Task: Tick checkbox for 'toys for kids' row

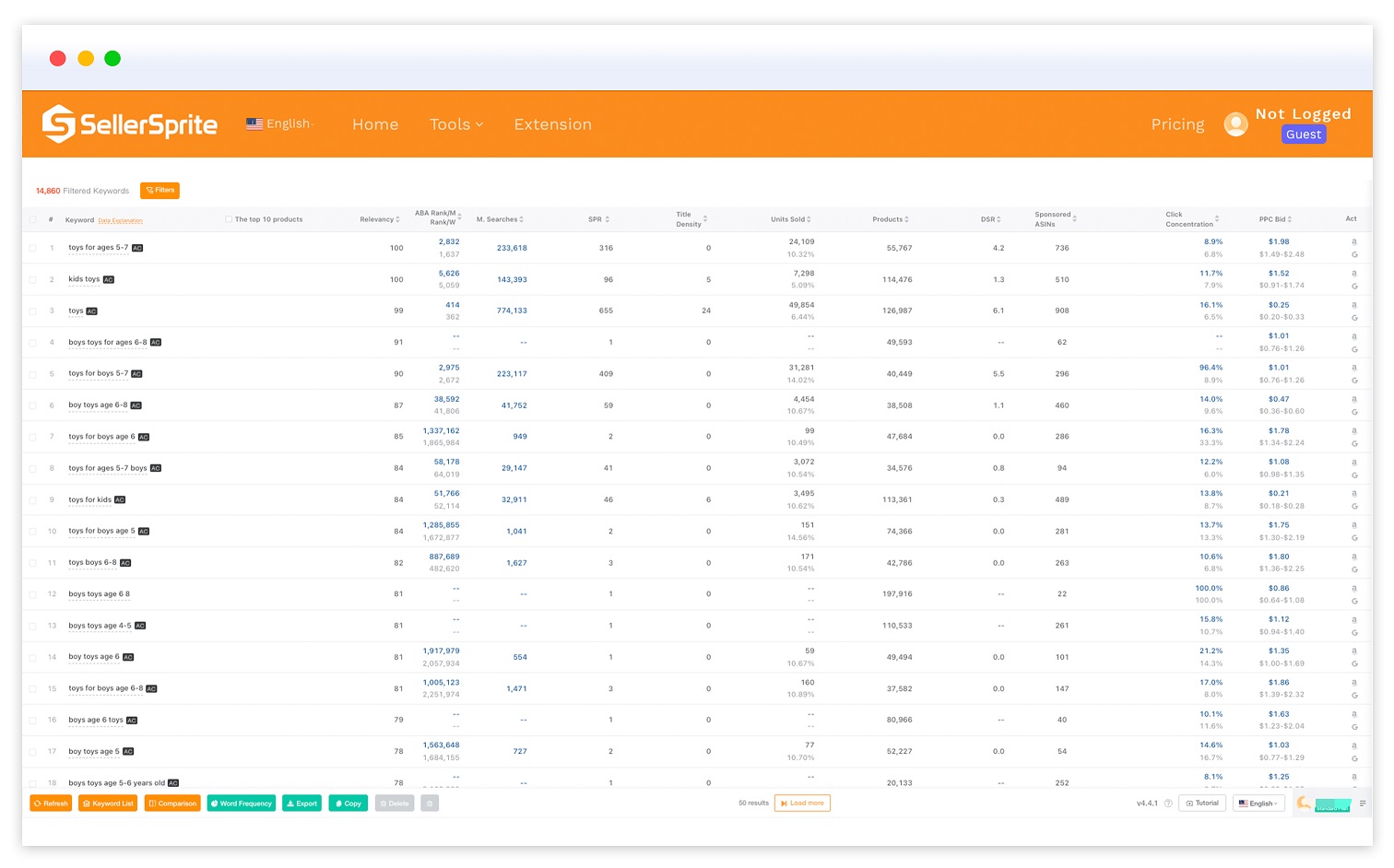Action: pos(32,500)
